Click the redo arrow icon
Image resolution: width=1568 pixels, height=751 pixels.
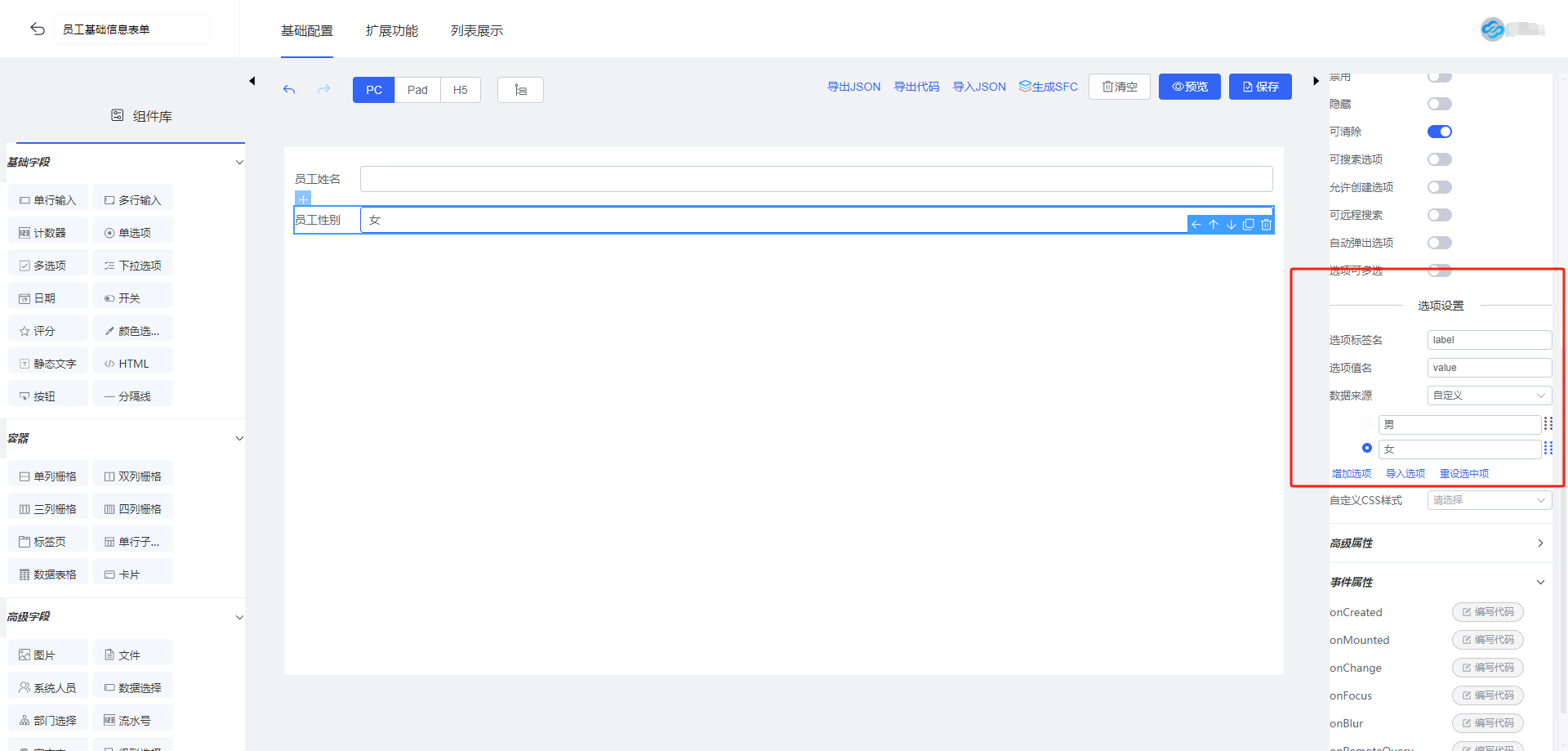pos(324,89)
